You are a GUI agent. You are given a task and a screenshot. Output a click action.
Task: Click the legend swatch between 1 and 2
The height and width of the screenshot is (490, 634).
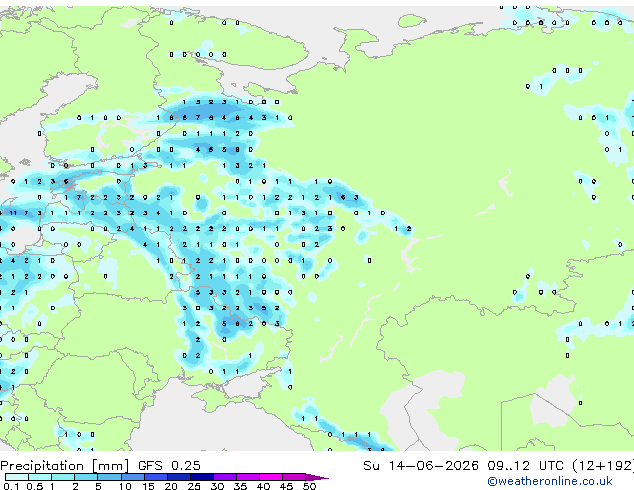[x=63, y=477]
